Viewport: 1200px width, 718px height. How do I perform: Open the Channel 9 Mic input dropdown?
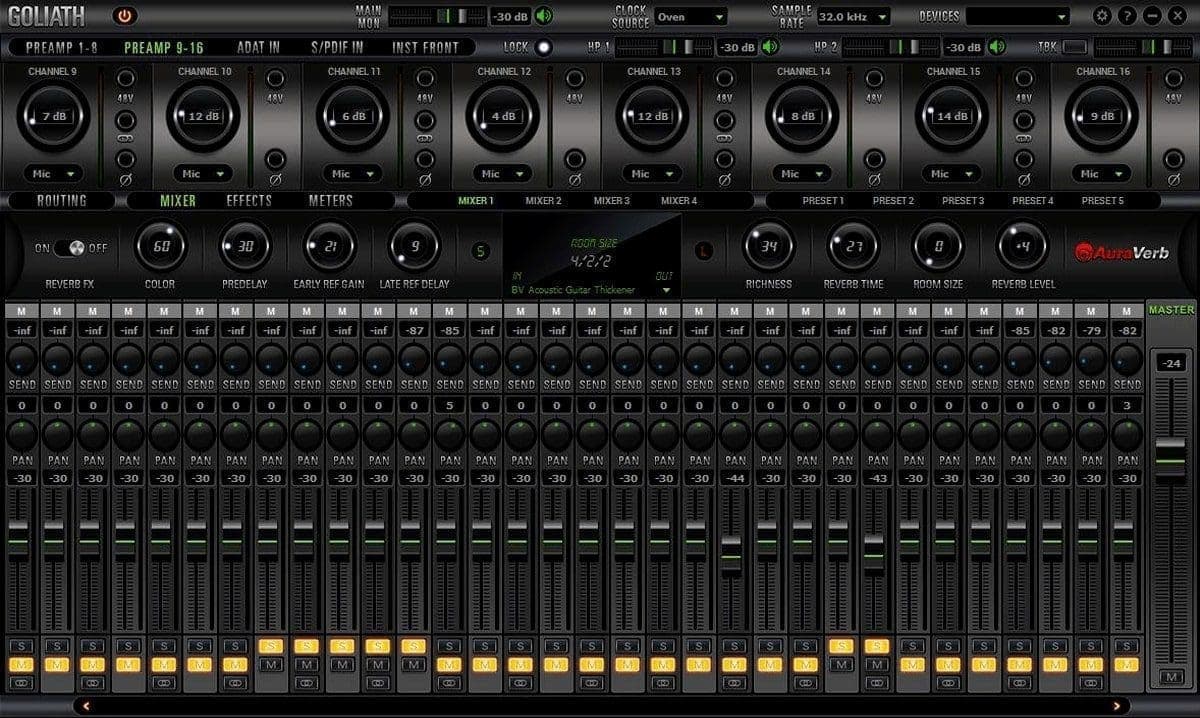coord(54,173)
